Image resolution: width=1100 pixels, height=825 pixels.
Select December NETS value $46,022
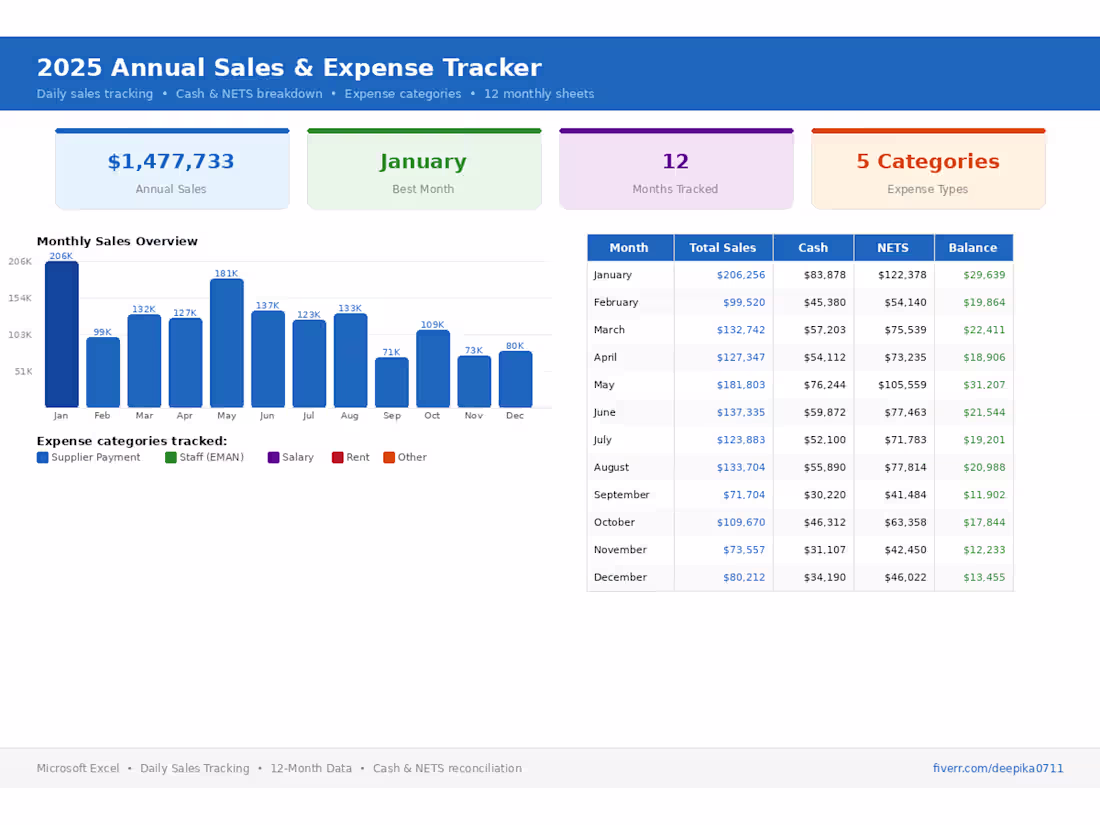(905, 577)
